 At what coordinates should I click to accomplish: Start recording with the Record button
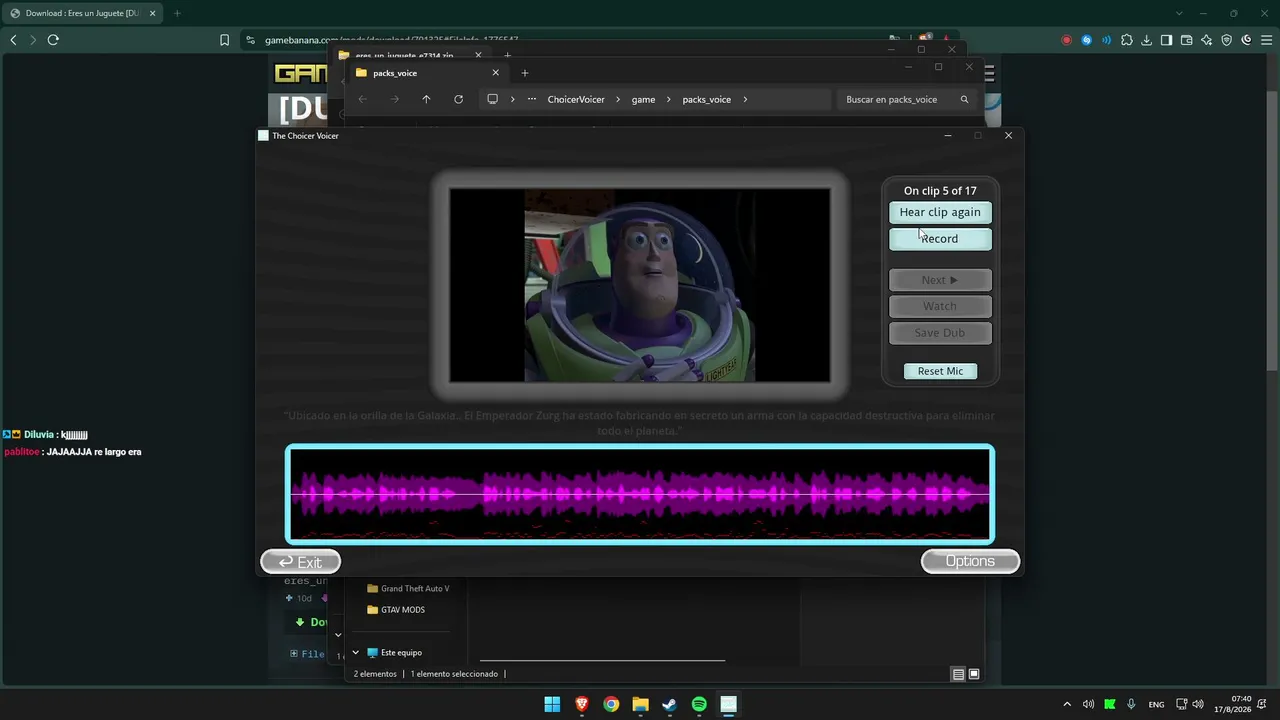pyautogui.click(x=940, y=239)
